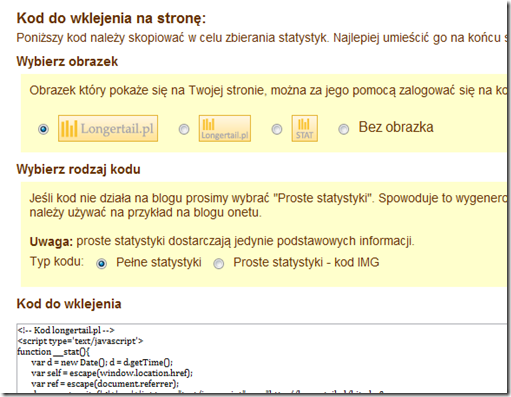This screenshot has width=511, height=397.
Task: Click the "<script type='text/javascript'>" code line
Action: coord(80,341)
